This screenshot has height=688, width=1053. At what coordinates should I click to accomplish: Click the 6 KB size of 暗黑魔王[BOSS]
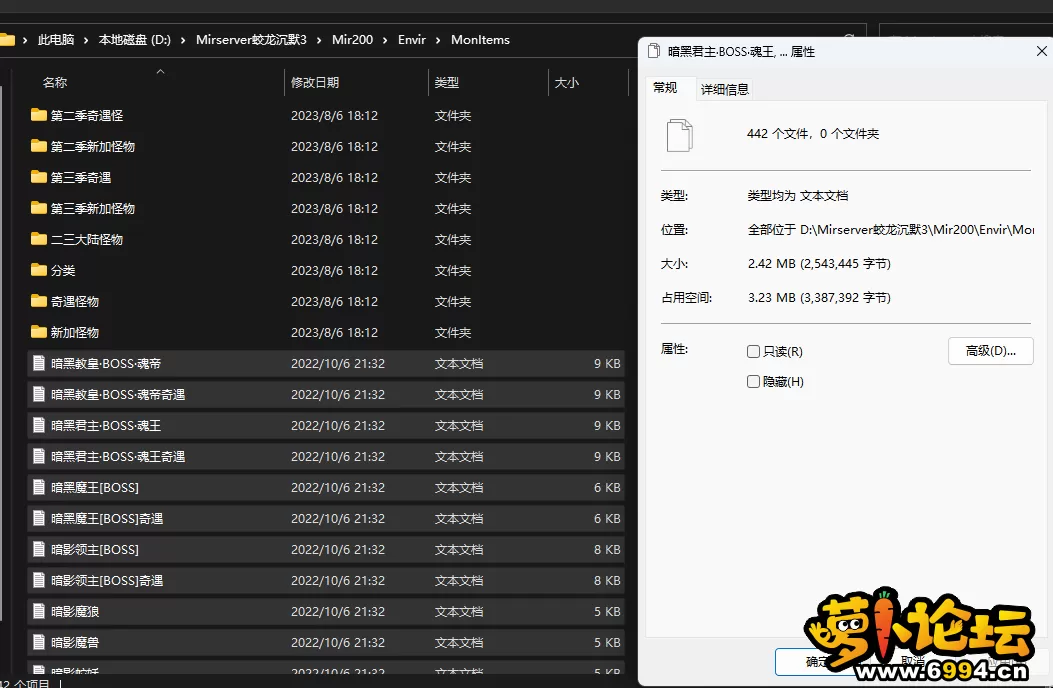click(x=607, y=487)
